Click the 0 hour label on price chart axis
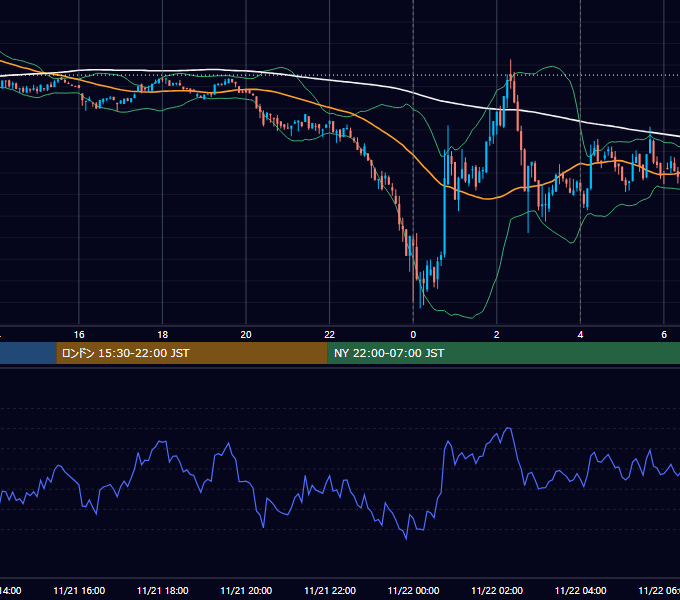The width and height of the screenshot is (680, 600). click(413, 335)
